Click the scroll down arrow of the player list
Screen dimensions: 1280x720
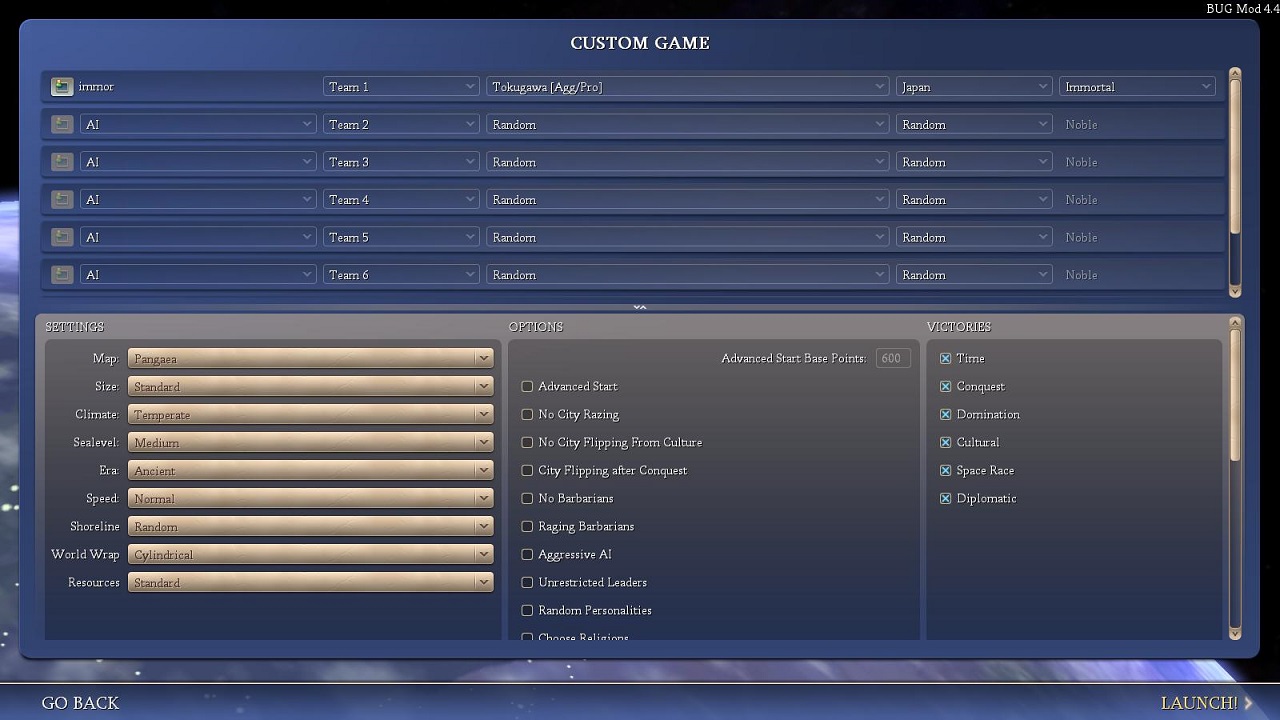[x=1235, y=291]
